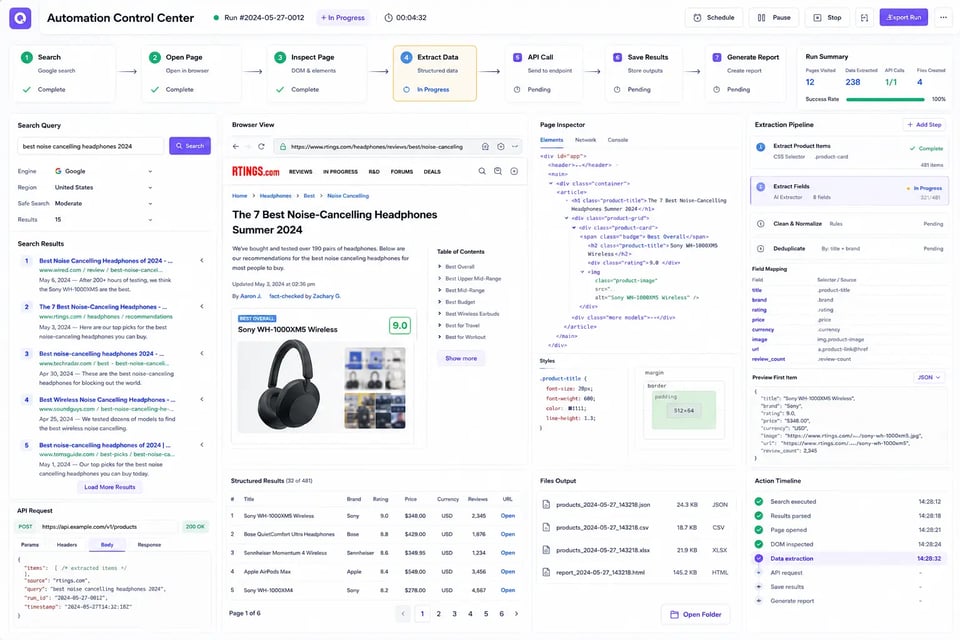Click the purple app logo icon
This screenshot has width=960, height=640.
click(20, 18)
